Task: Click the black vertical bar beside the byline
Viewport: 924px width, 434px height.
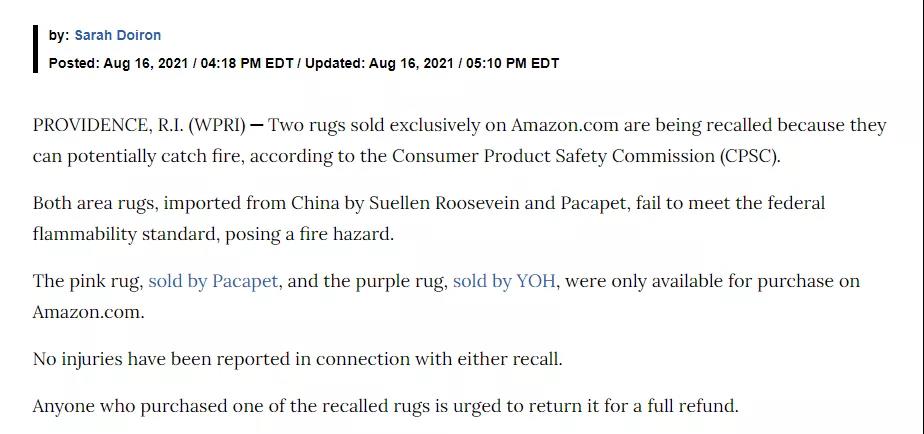Action: [36, 48]
